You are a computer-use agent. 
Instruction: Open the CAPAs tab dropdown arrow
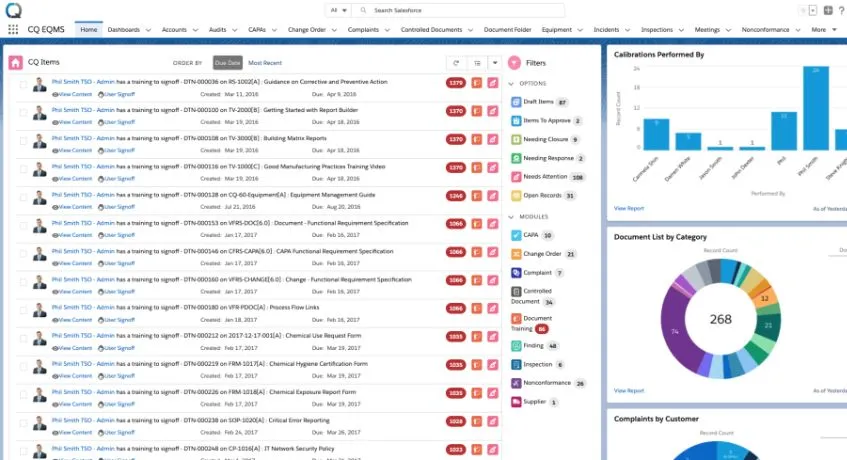[x=274, y=30]
